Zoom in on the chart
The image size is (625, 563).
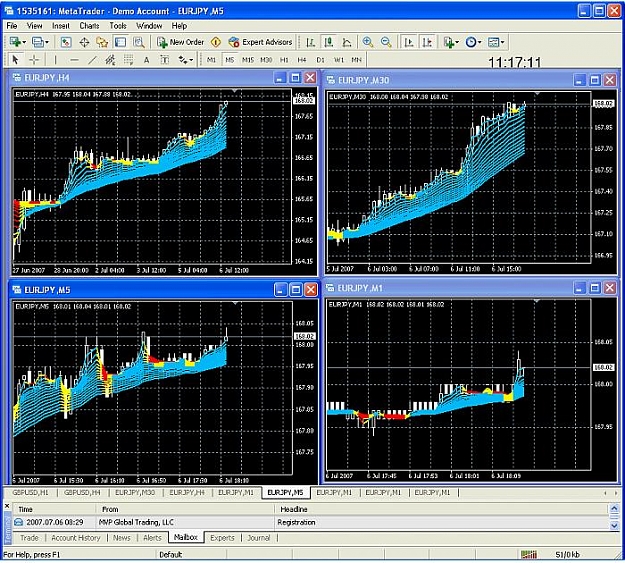368,42
